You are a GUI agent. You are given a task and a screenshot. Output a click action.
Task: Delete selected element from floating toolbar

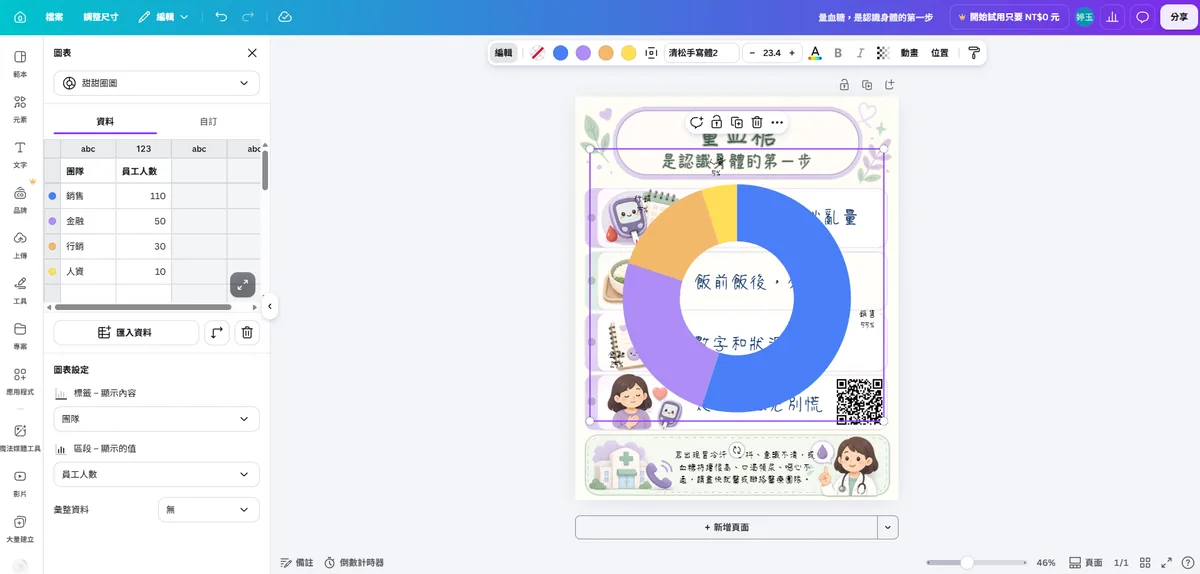pyautogui.click(x=757, y=122)
